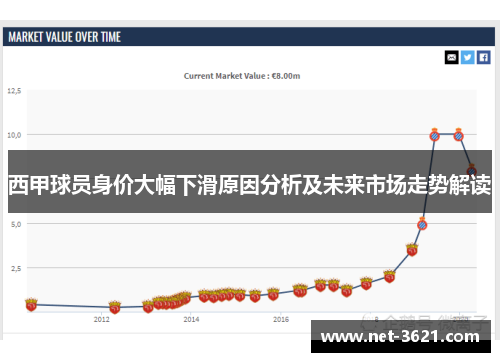Click the 10,0 y-axis label
Screen dimensions: 500x362
14,135
